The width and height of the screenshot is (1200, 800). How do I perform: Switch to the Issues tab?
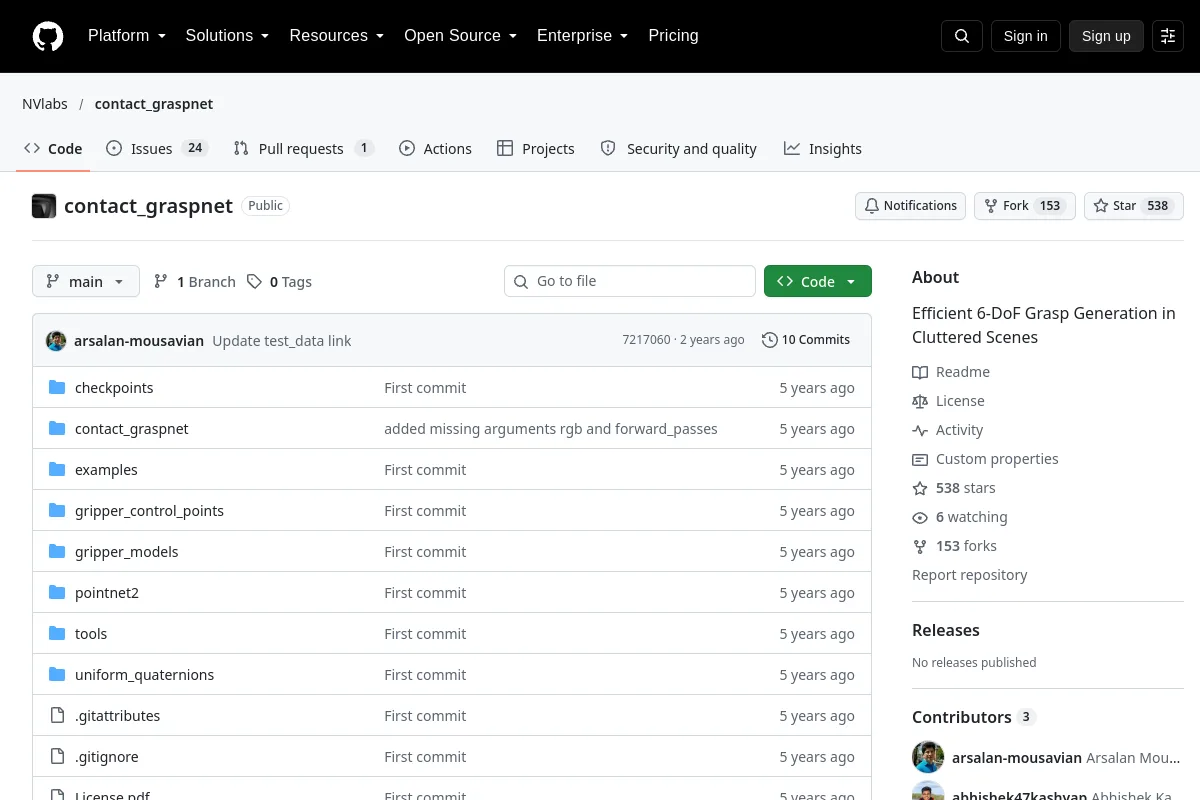pyautogui.click(x=157, y=149)
